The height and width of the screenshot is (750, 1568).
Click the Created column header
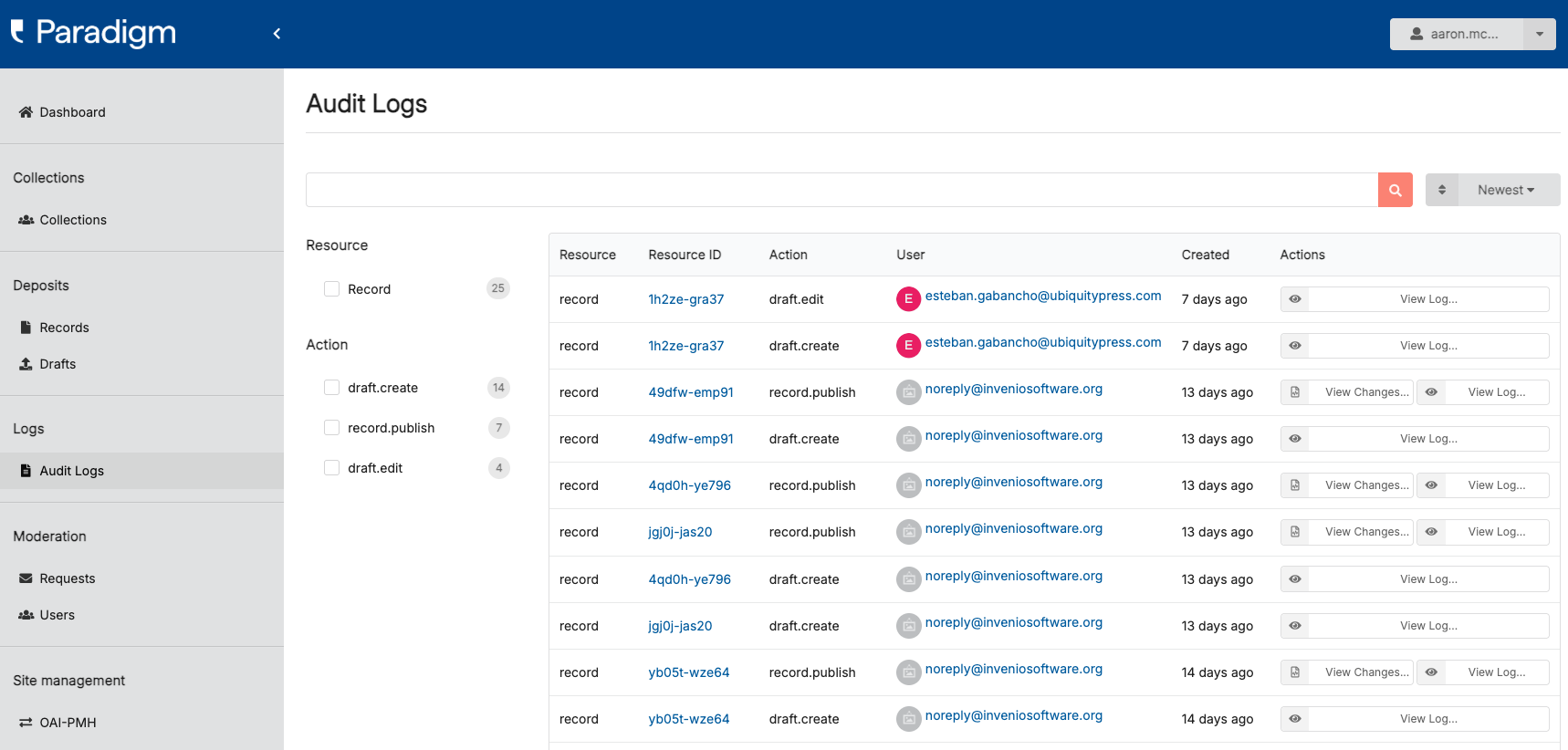pyautogui.click(x=1205, y=255)
